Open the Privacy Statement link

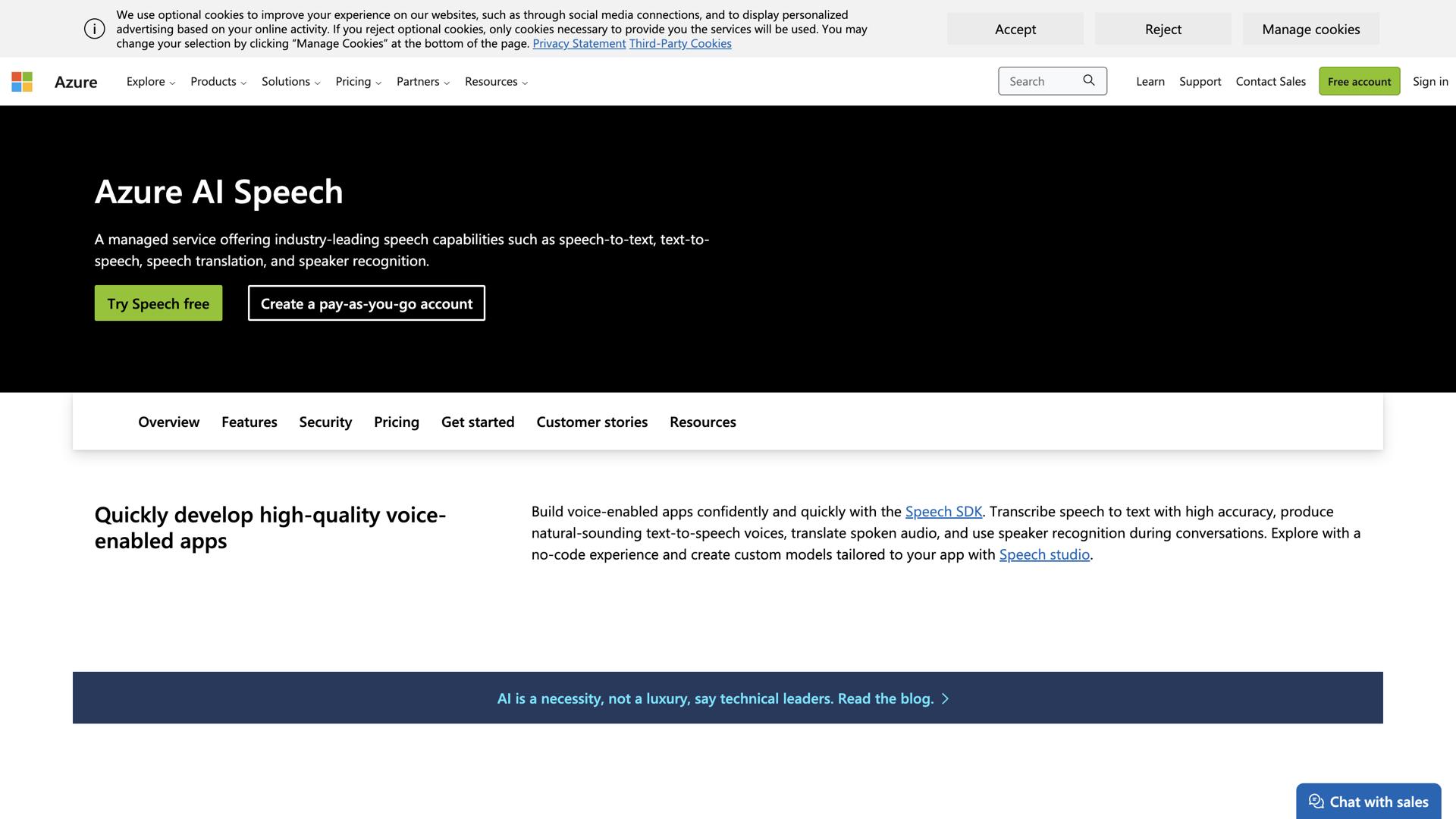(579, 43)
